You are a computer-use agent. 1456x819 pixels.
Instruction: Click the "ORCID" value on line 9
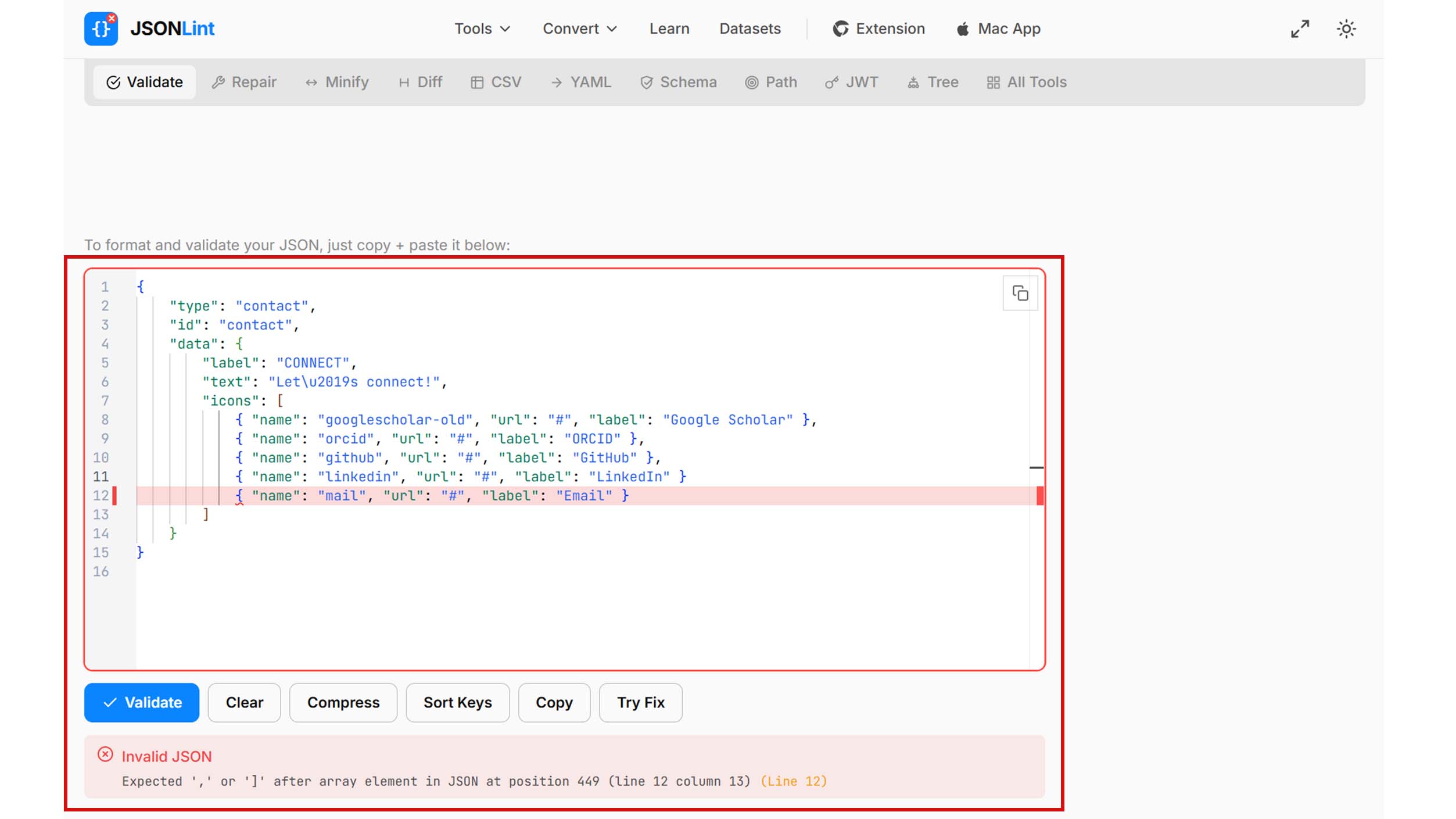(x=593, y=439)
